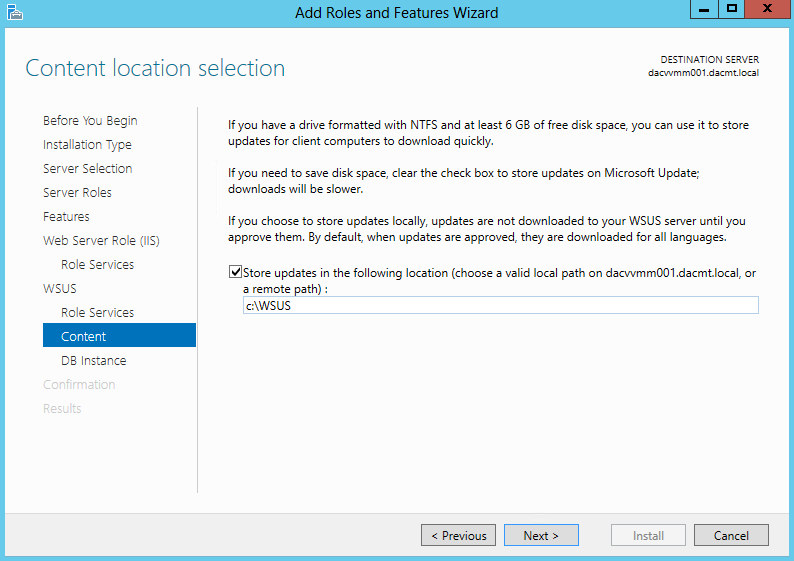
Task: Click the c:\WSUS path input field
Action: 500,305
